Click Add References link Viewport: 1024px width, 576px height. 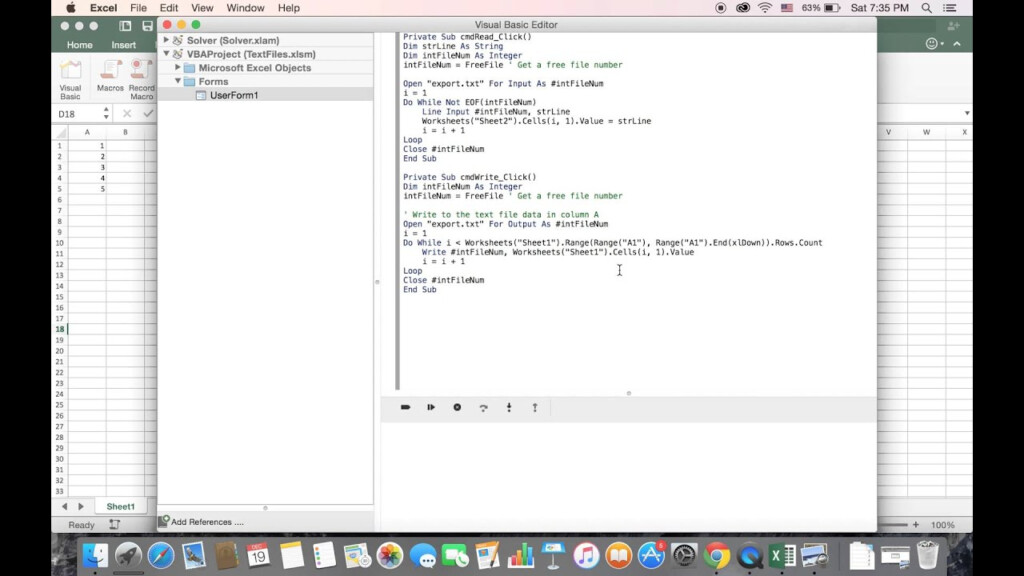tap(207, 522)
